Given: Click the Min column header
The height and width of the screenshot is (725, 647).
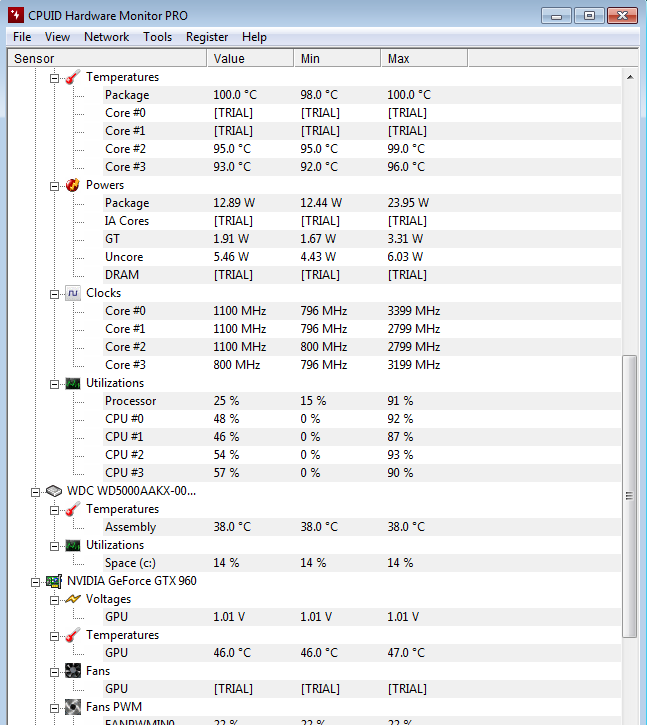Looking at the screenshot, I should [338, 58].
